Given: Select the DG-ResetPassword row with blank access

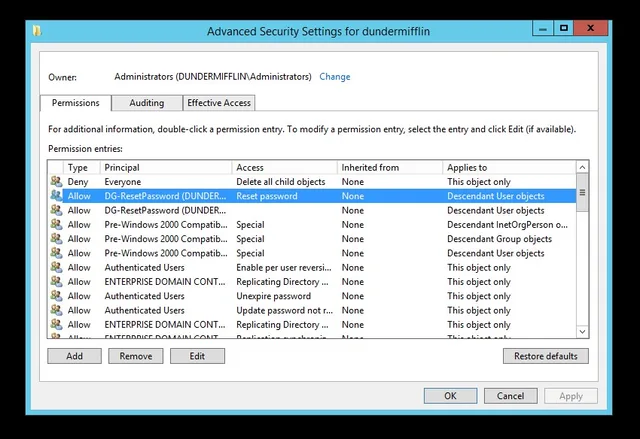Looking at the screenshot, I should click(x=313, y=210).
